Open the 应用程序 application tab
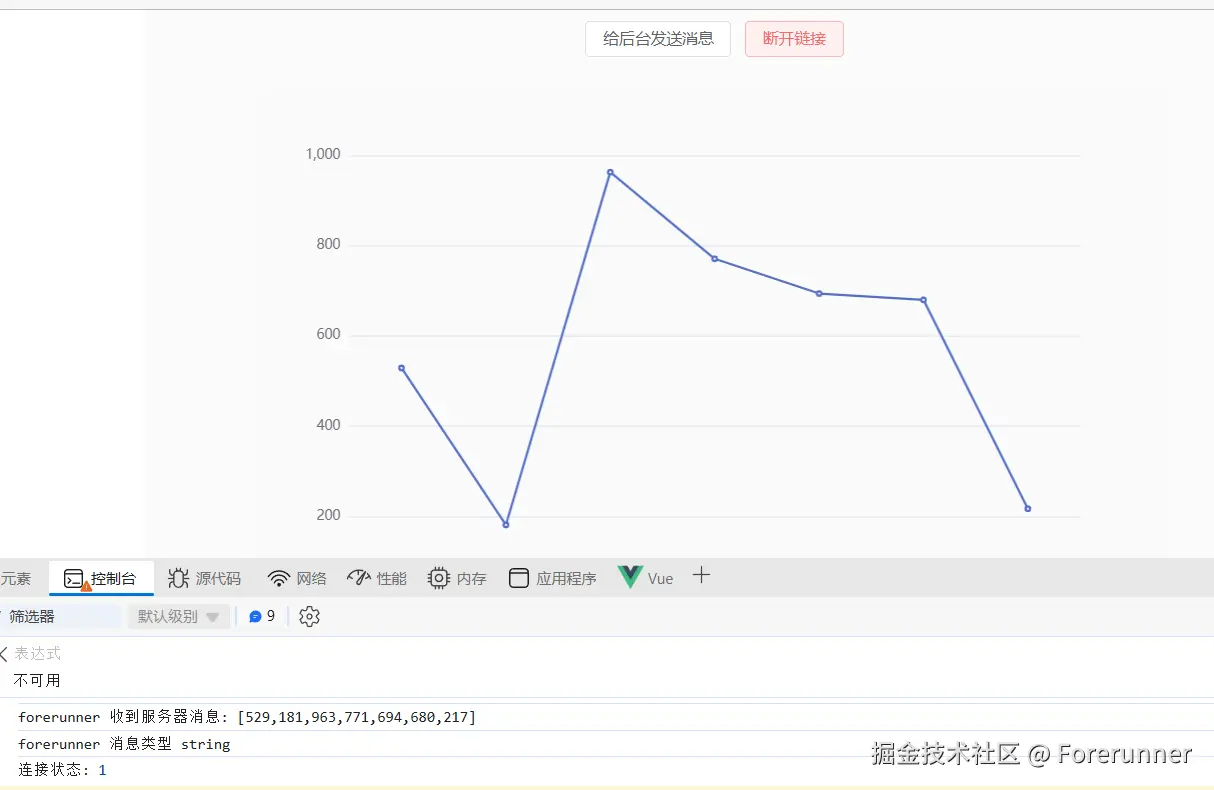Image resolution: width=1214 pixels, height=790 pixels. tap(552, 578)
